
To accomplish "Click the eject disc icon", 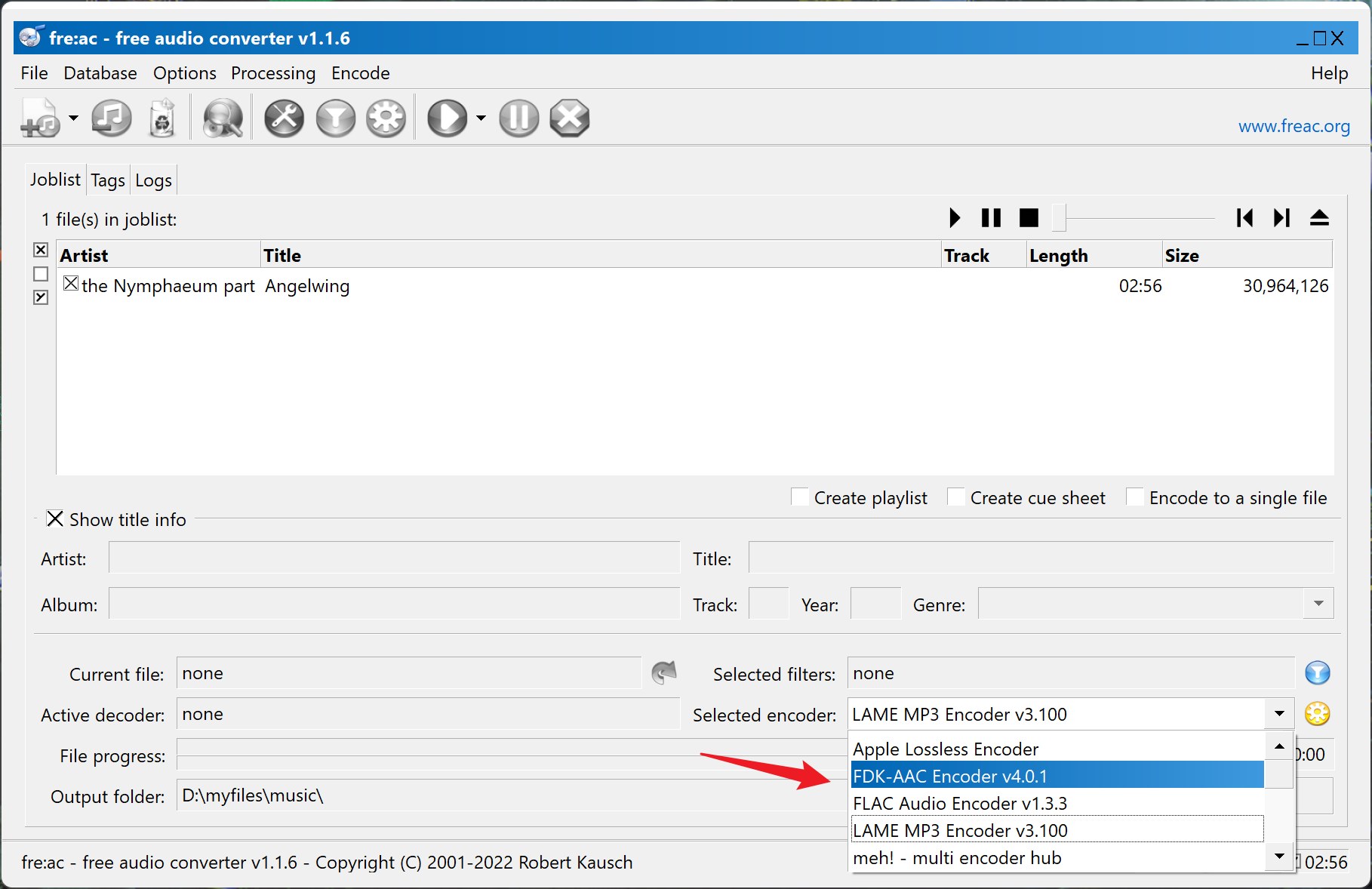I will click(1319, 218).
